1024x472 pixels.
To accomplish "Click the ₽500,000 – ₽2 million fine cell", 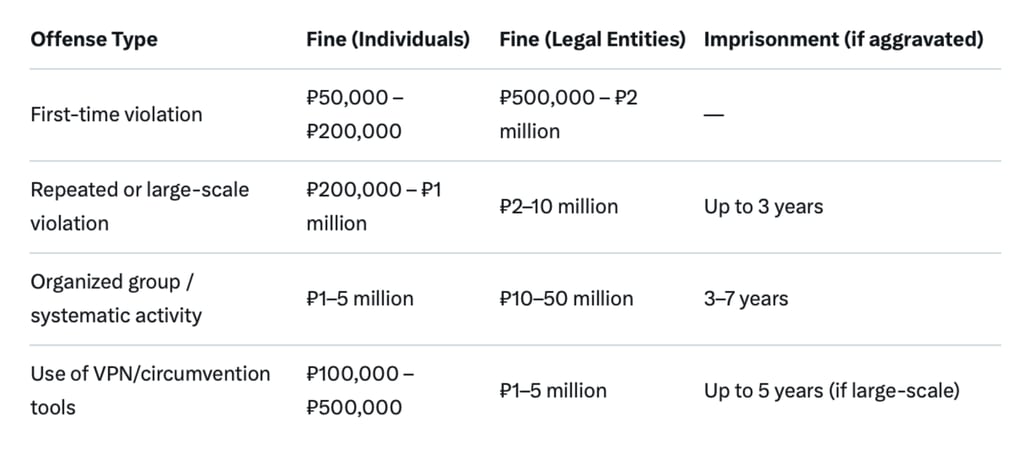I will (x=569, y=114).
